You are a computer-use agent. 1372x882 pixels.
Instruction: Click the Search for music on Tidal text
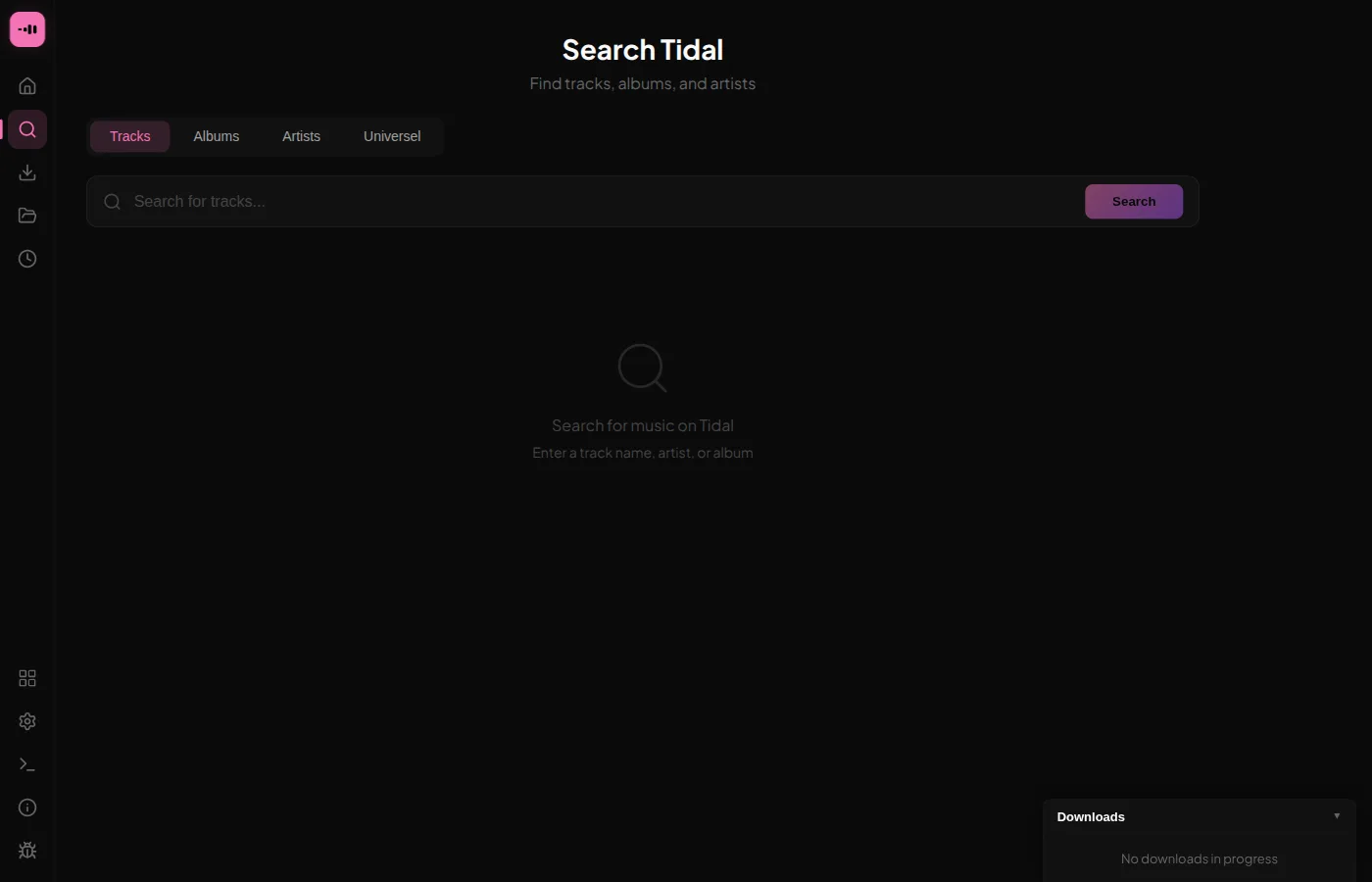click(643, 425)
